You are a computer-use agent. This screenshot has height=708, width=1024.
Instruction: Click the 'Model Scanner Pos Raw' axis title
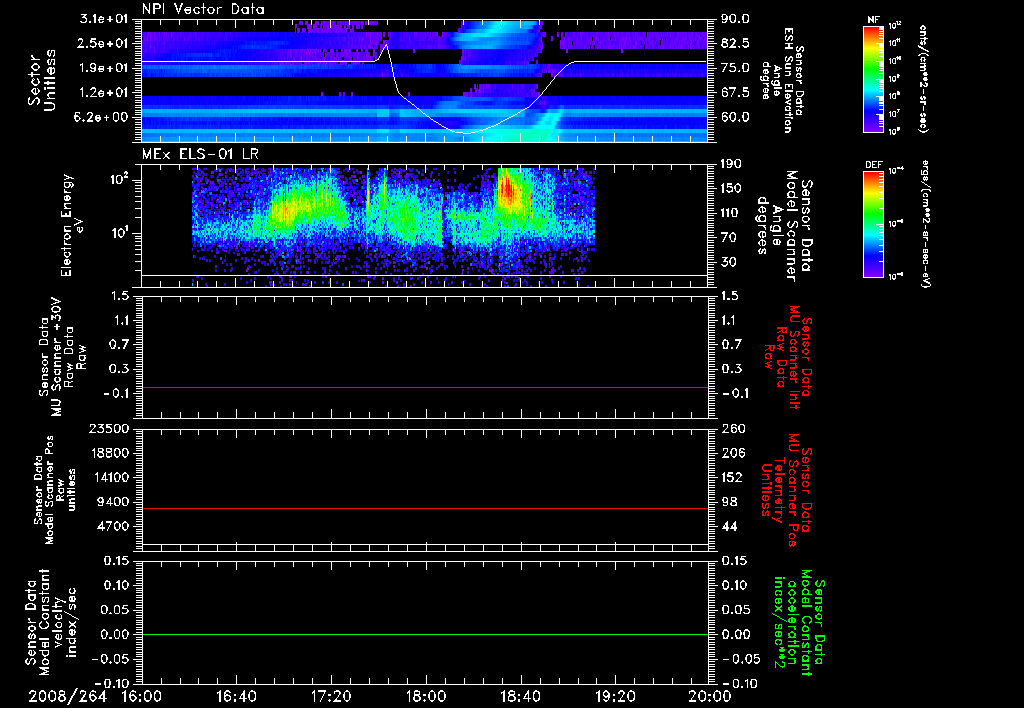55,490
